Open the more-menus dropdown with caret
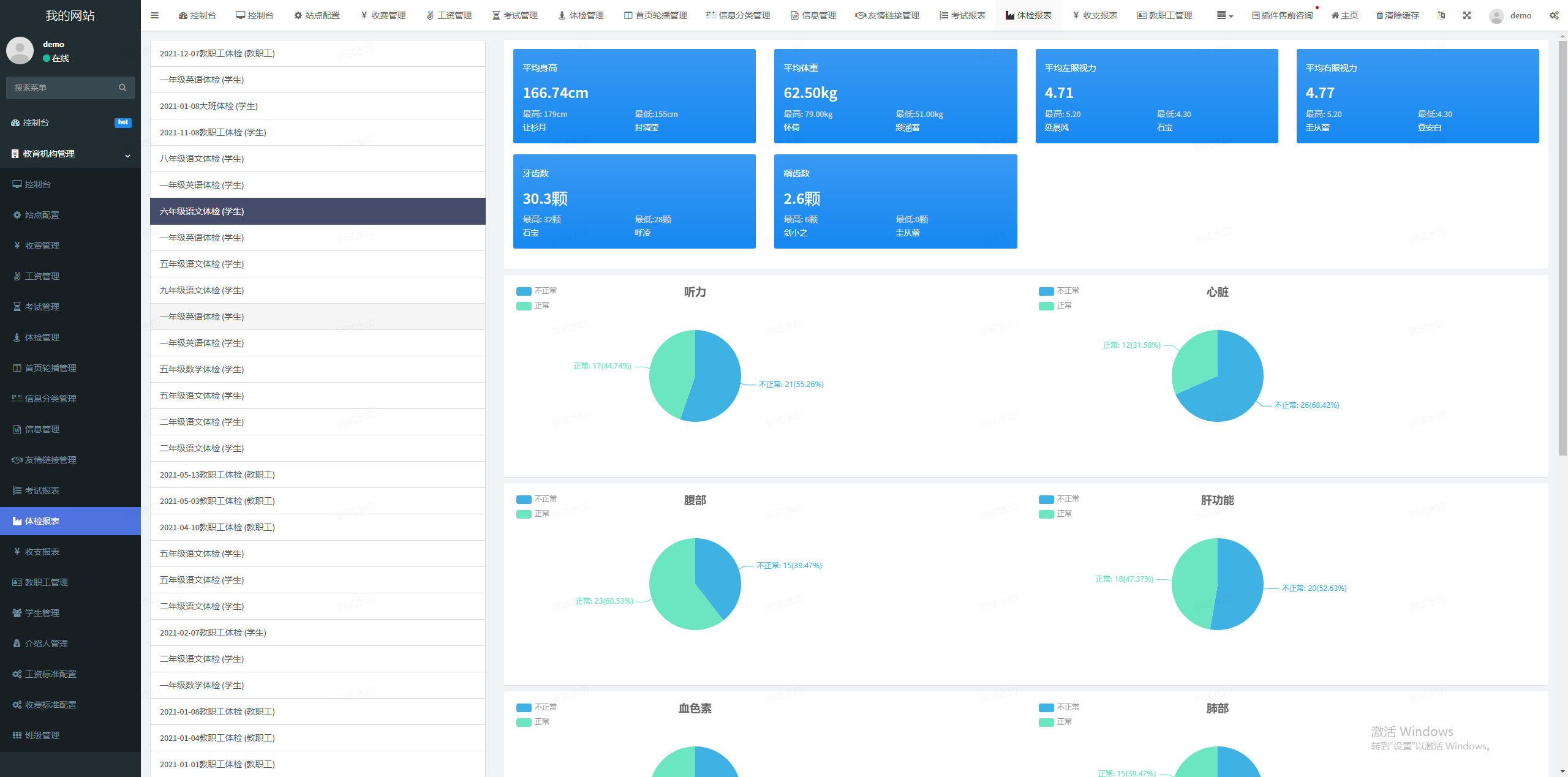The image size is (1568, 777). [x=1224, y=15]
